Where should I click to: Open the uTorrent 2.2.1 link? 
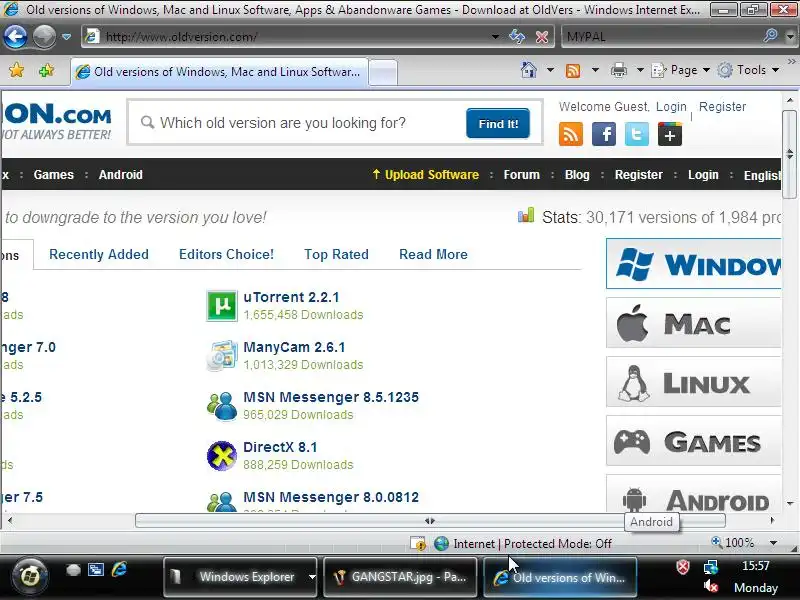(291, 297)
